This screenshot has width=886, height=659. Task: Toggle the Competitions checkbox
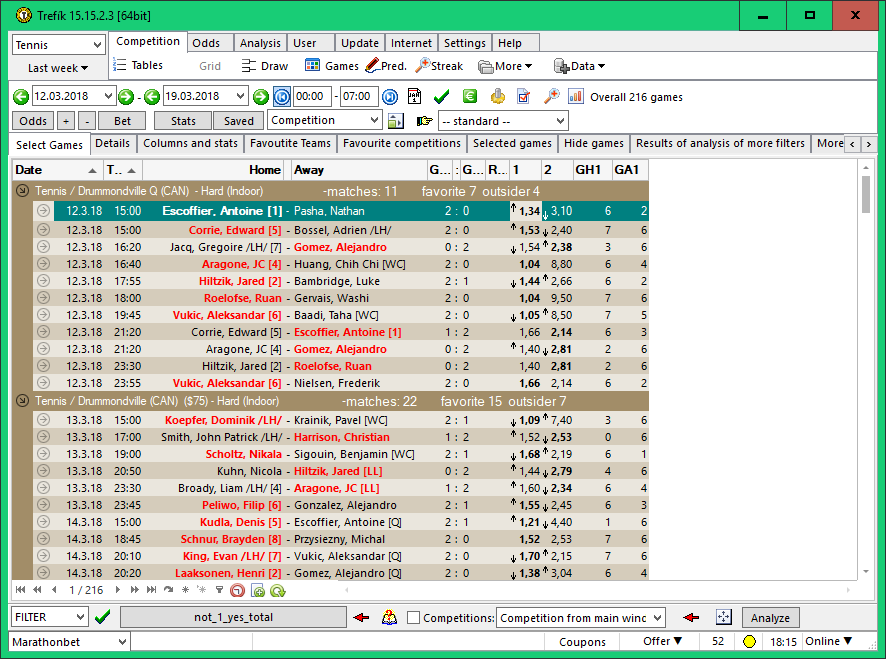tap(413, 618)
